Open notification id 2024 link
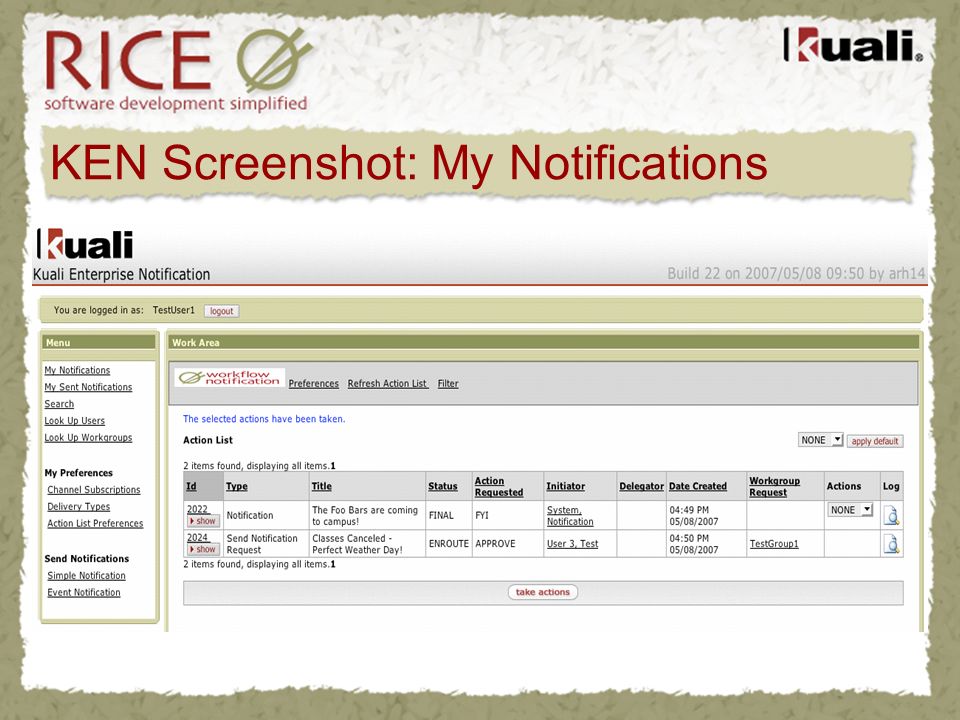The height and width of the screenshot is (720, 960). 198,538
